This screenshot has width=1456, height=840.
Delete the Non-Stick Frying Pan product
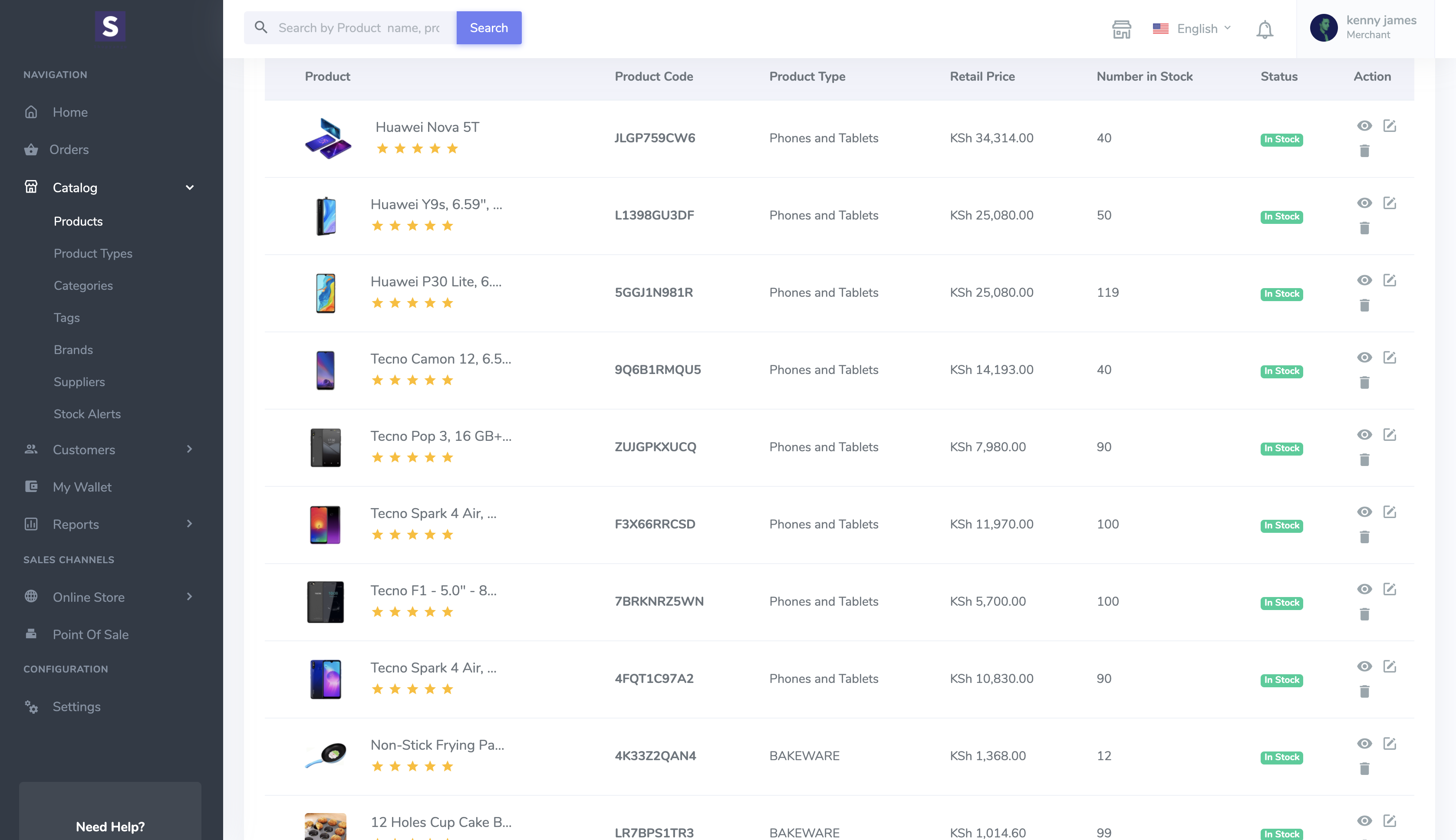(1364, 769)
